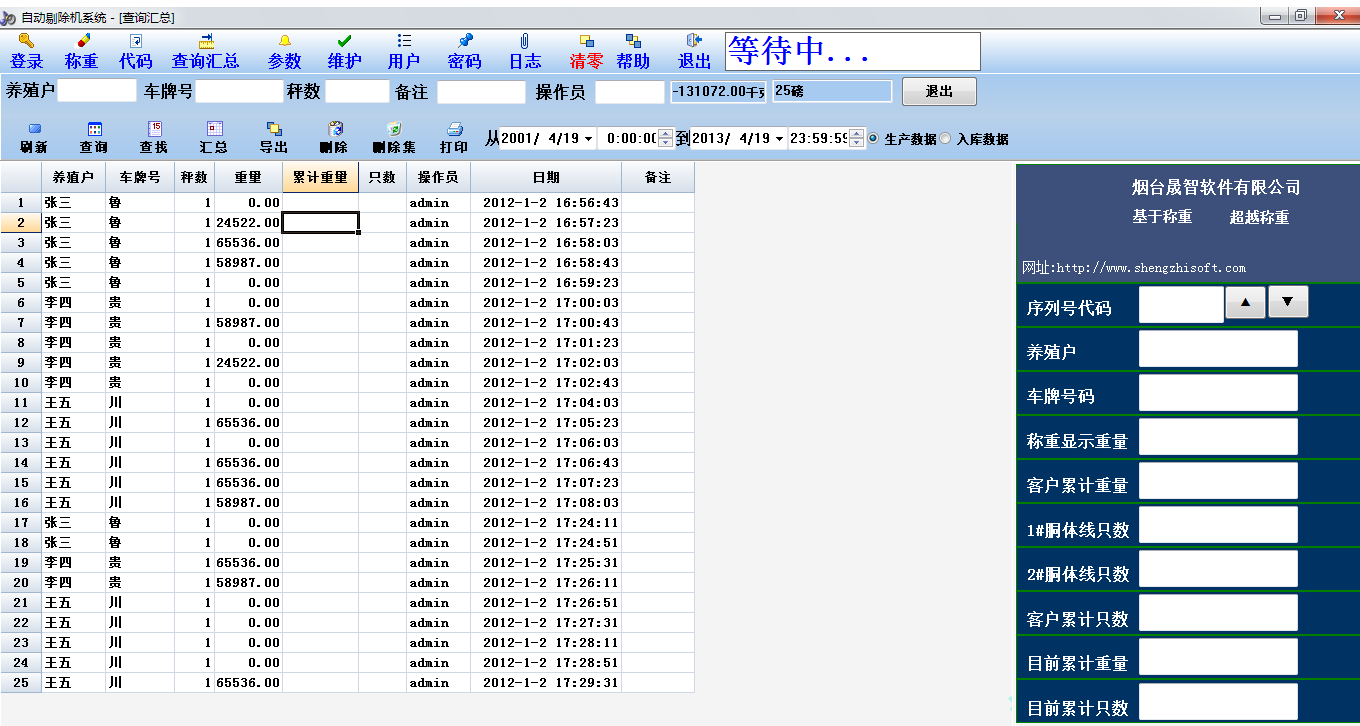This screenshot has width=1360, height=726.
Task: Click the 车牌号 input field
Action: 240,92
